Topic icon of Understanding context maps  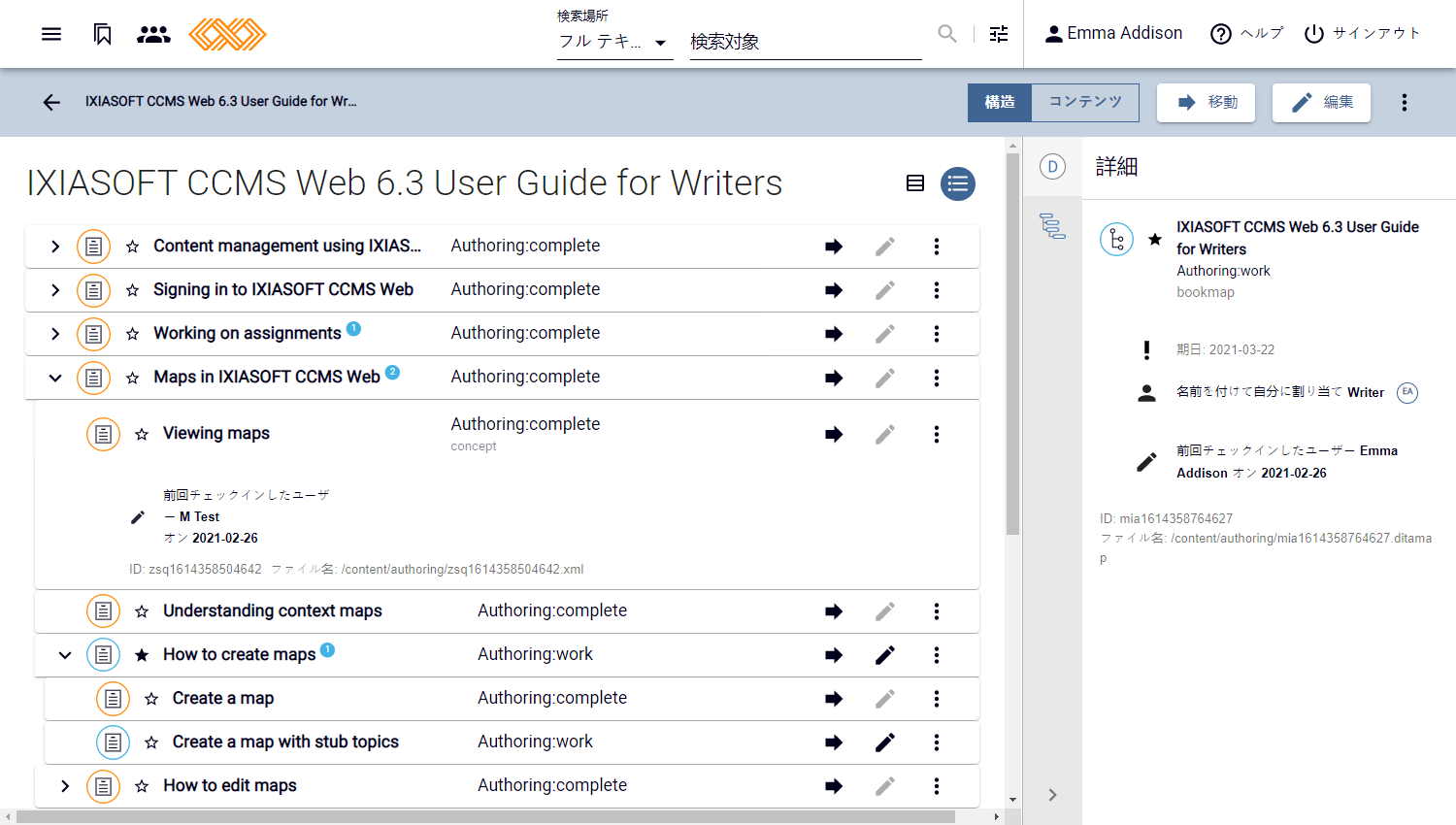tap(103, 611)
